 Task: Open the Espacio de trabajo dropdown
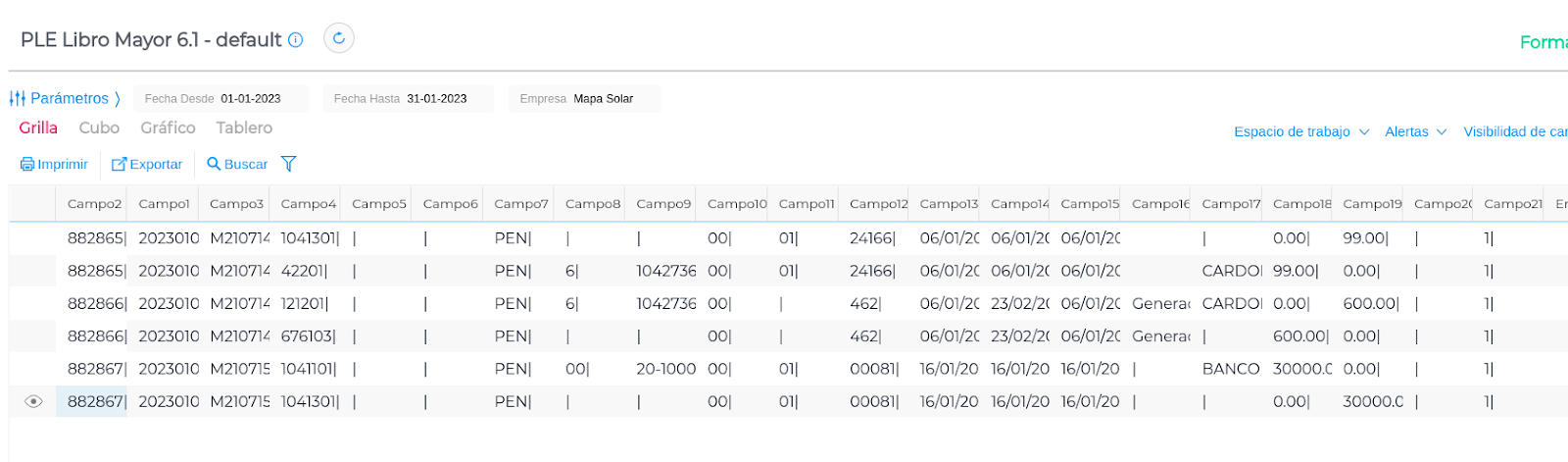tap(1301, 131)
